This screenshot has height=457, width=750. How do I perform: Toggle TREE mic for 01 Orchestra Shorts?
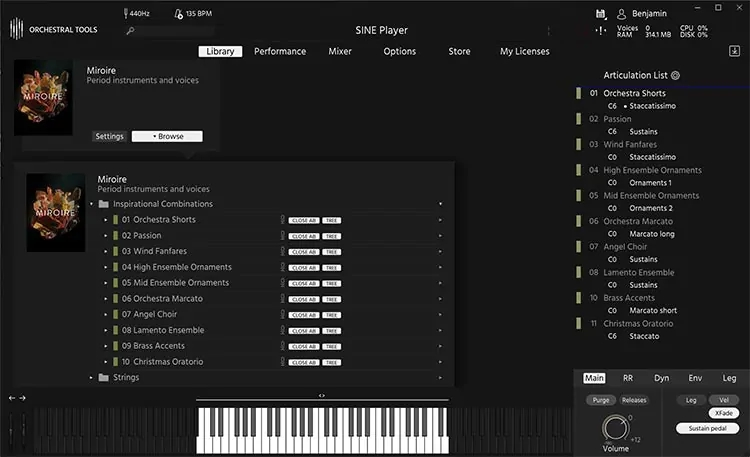coord(331,220)
